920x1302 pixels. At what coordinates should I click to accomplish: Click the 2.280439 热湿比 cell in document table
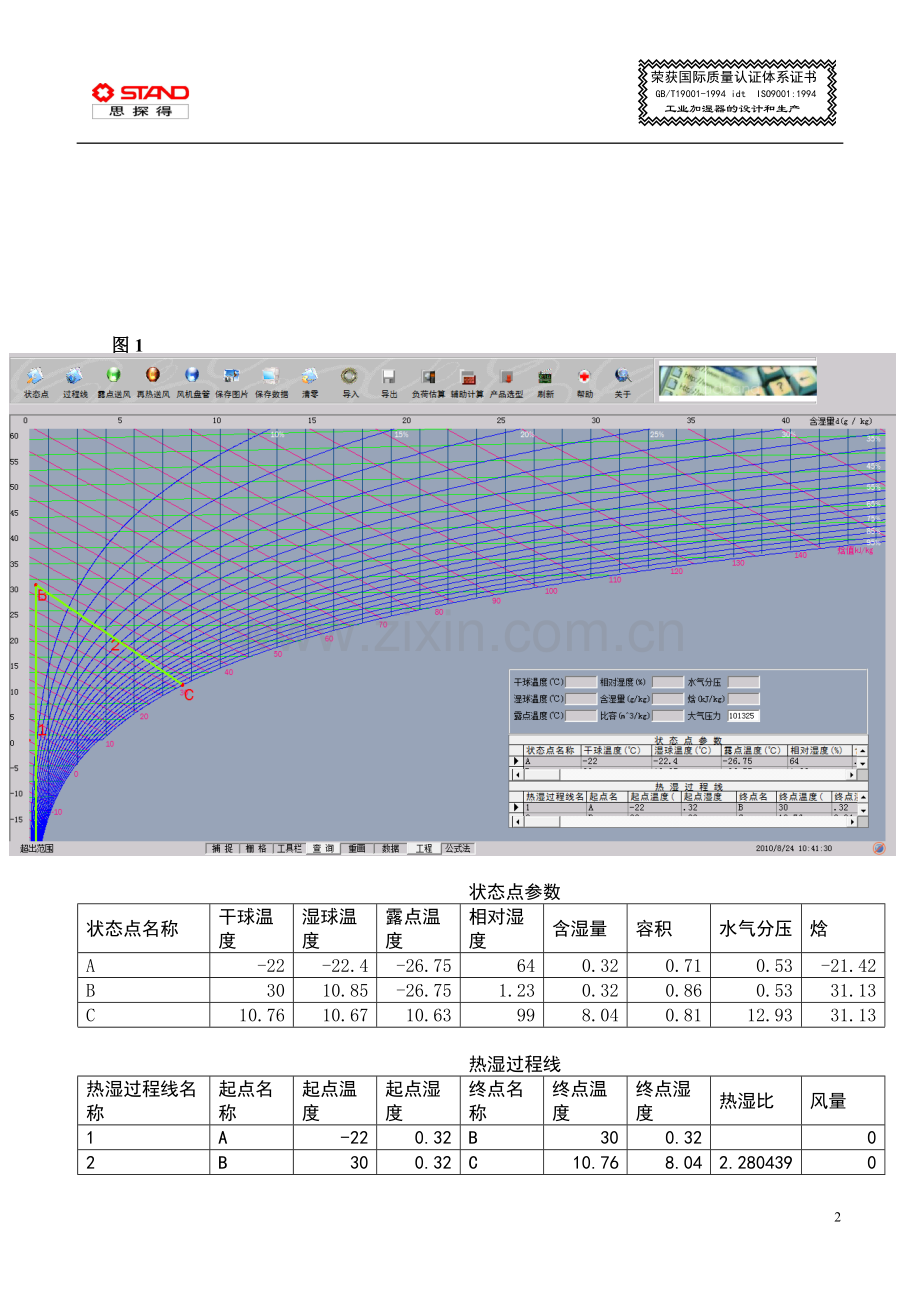click(756, 1163)
